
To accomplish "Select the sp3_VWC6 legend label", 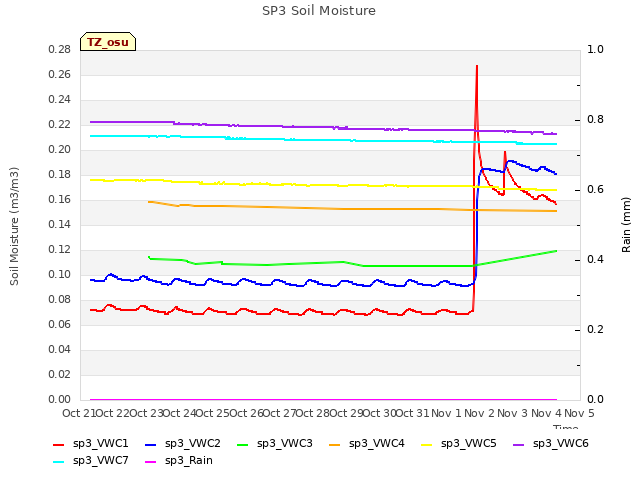I will tap(560, 444).
